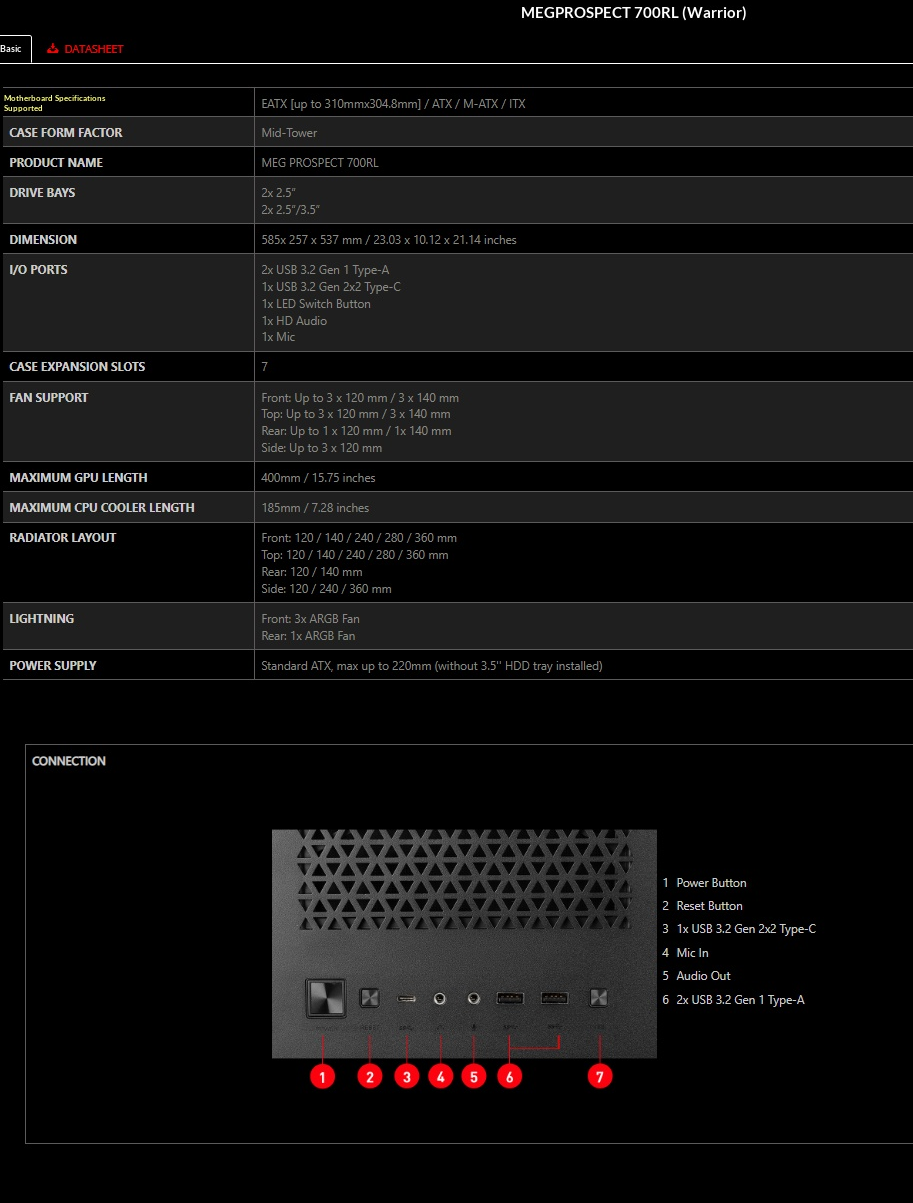Select the '400mm / 15.75 inches' value
The width and height of the screenshot is (913, 1203).
point(318,478)
